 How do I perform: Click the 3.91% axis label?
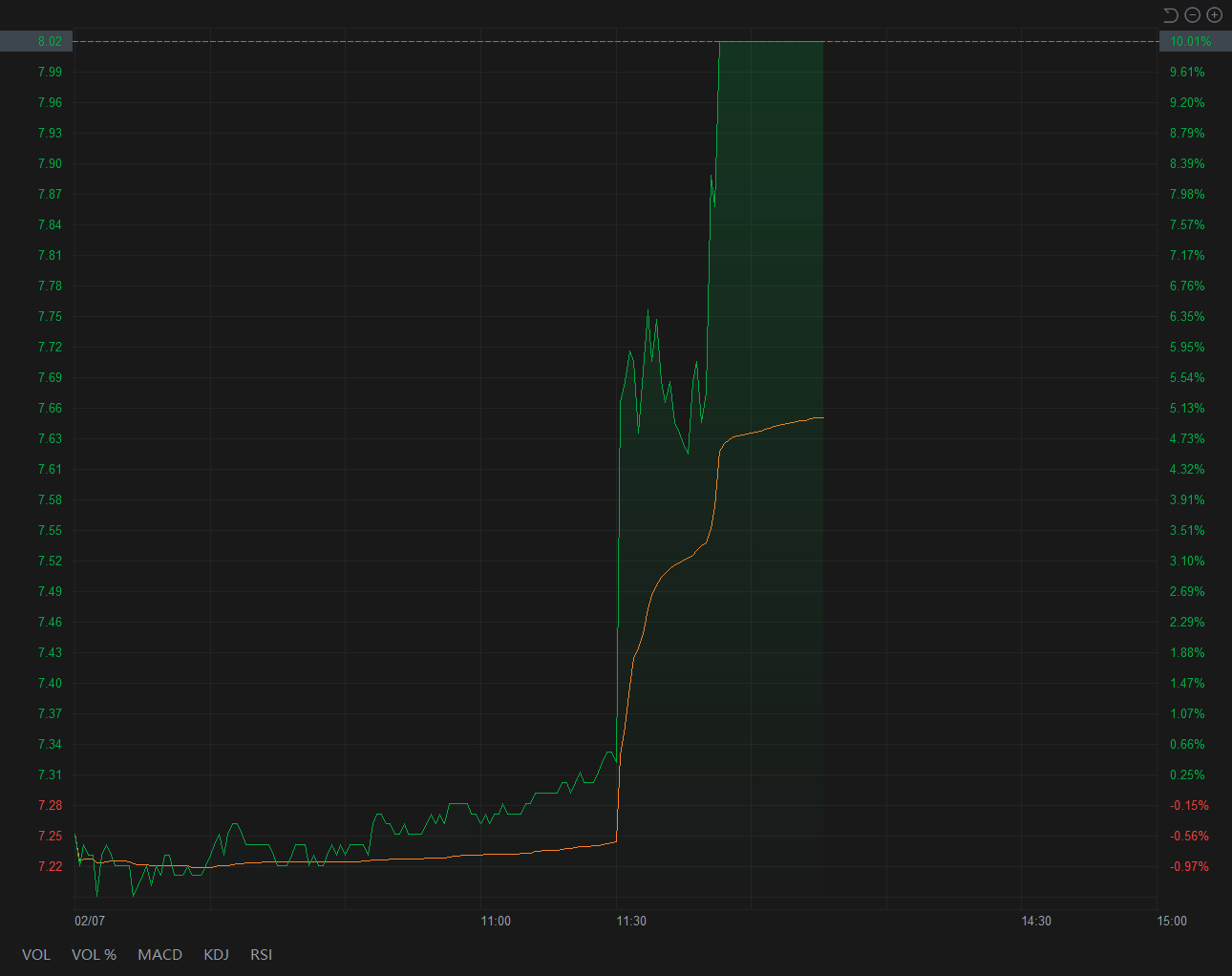pos(1187,499)
